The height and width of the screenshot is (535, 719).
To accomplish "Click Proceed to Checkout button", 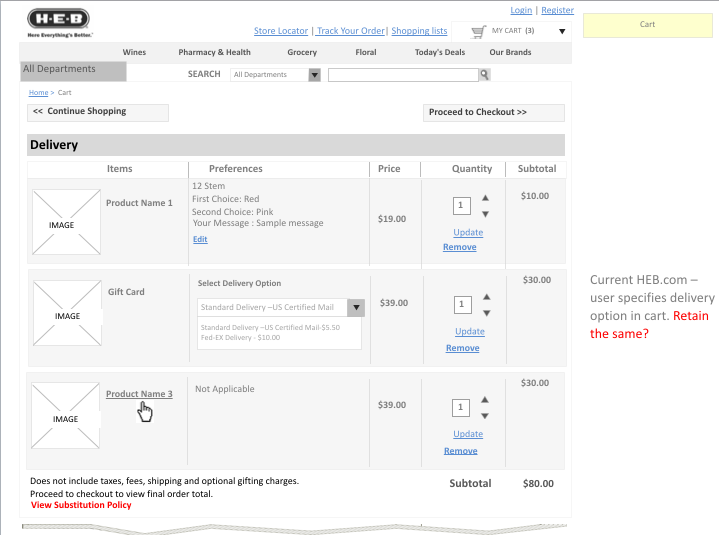I will pyautogui.click(x=493, y=113).
